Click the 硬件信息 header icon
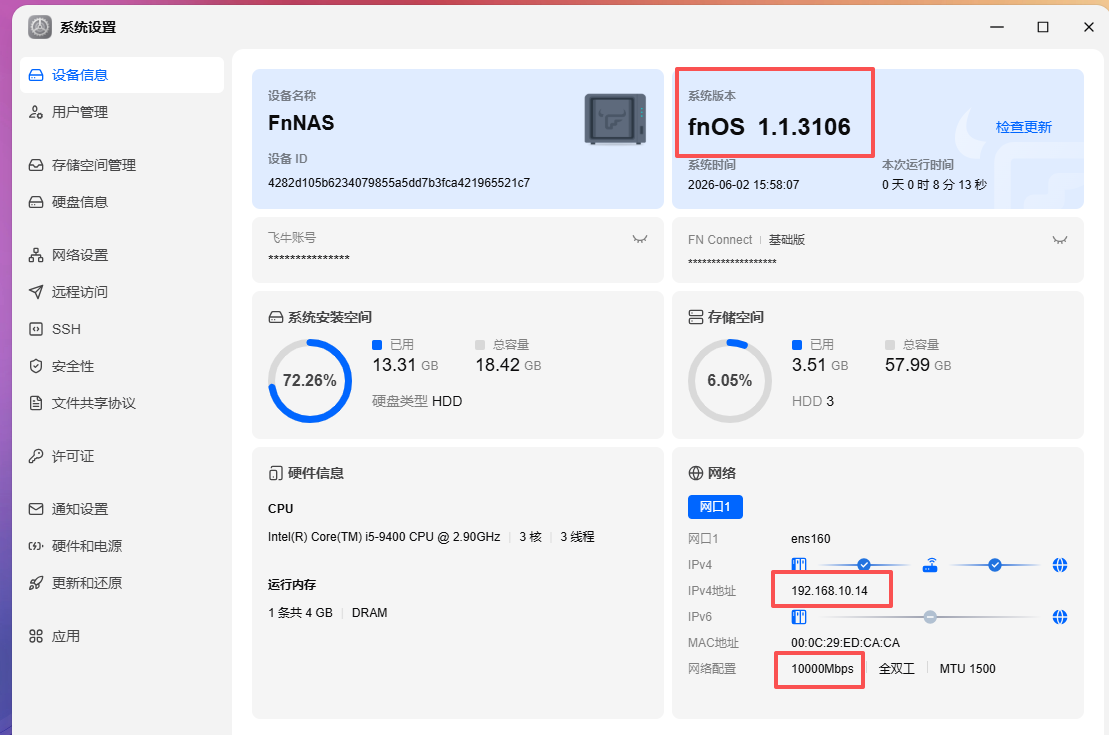 [x=276, y=473]
